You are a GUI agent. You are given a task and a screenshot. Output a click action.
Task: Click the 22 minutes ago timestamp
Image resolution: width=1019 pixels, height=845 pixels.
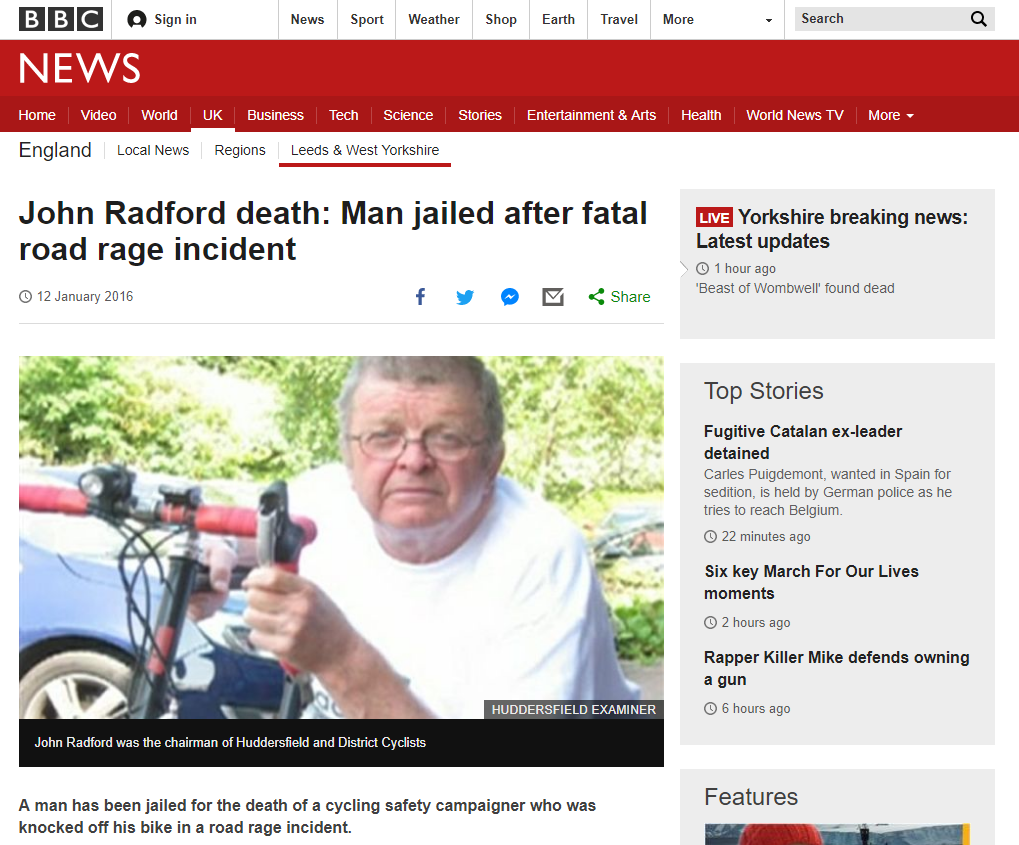[766, 537]
